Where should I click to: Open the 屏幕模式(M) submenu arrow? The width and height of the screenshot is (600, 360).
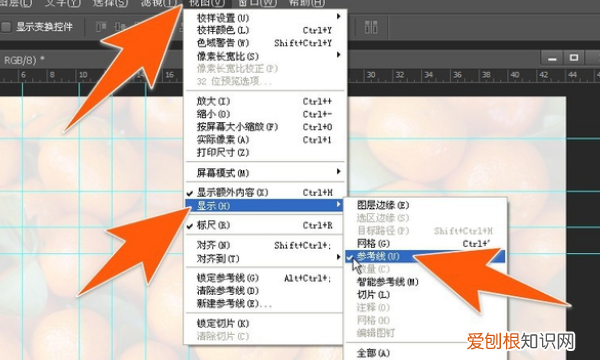tap(339, 171)
